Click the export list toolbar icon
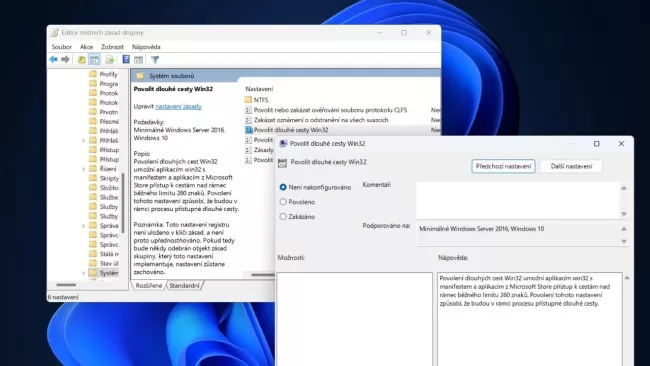Image resolution: width=650 pixels, height=366 pixels. point(109,60)
